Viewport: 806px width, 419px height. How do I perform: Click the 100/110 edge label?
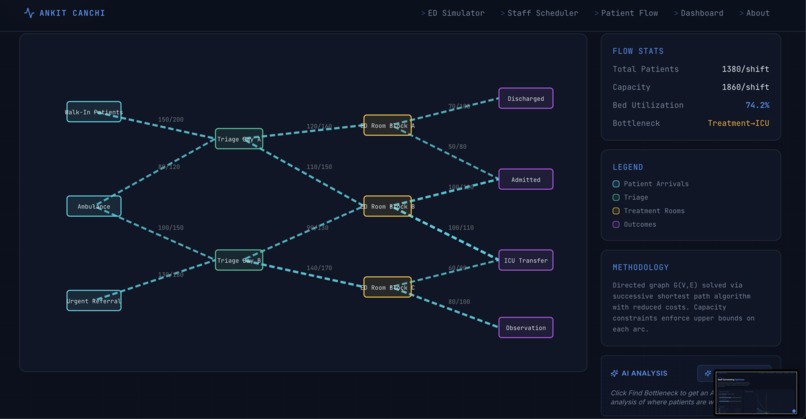coord(461,227)
